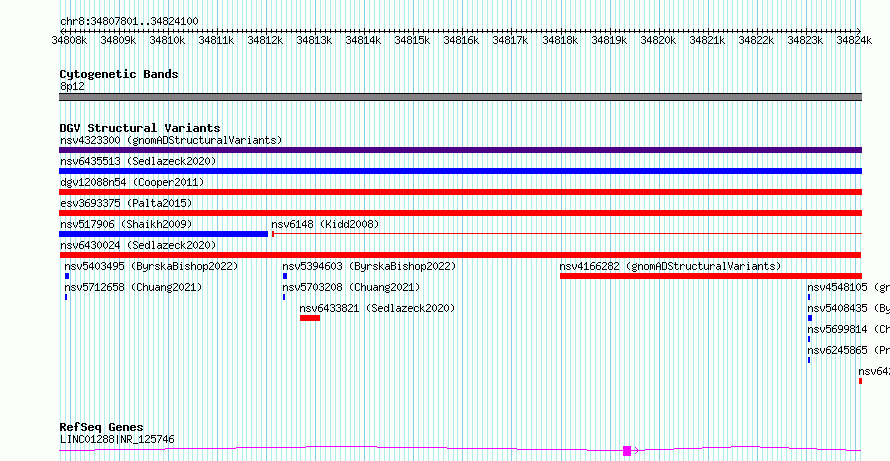Viewport: 890px width, 461px height.
Task: Click the 8p12 cytogenetic band bar
Action: 460,97
